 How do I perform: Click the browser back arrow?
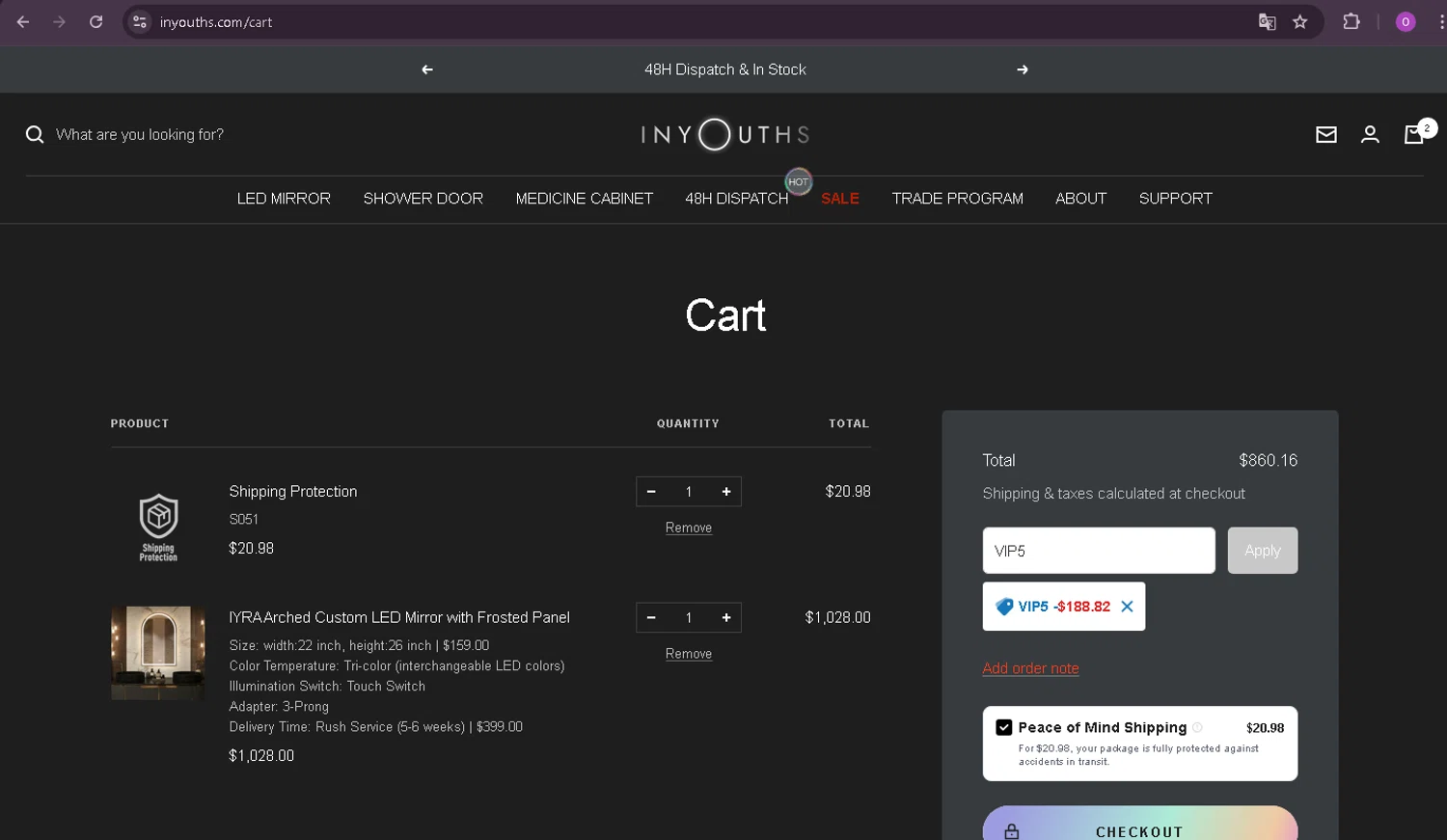coord(23,22)
